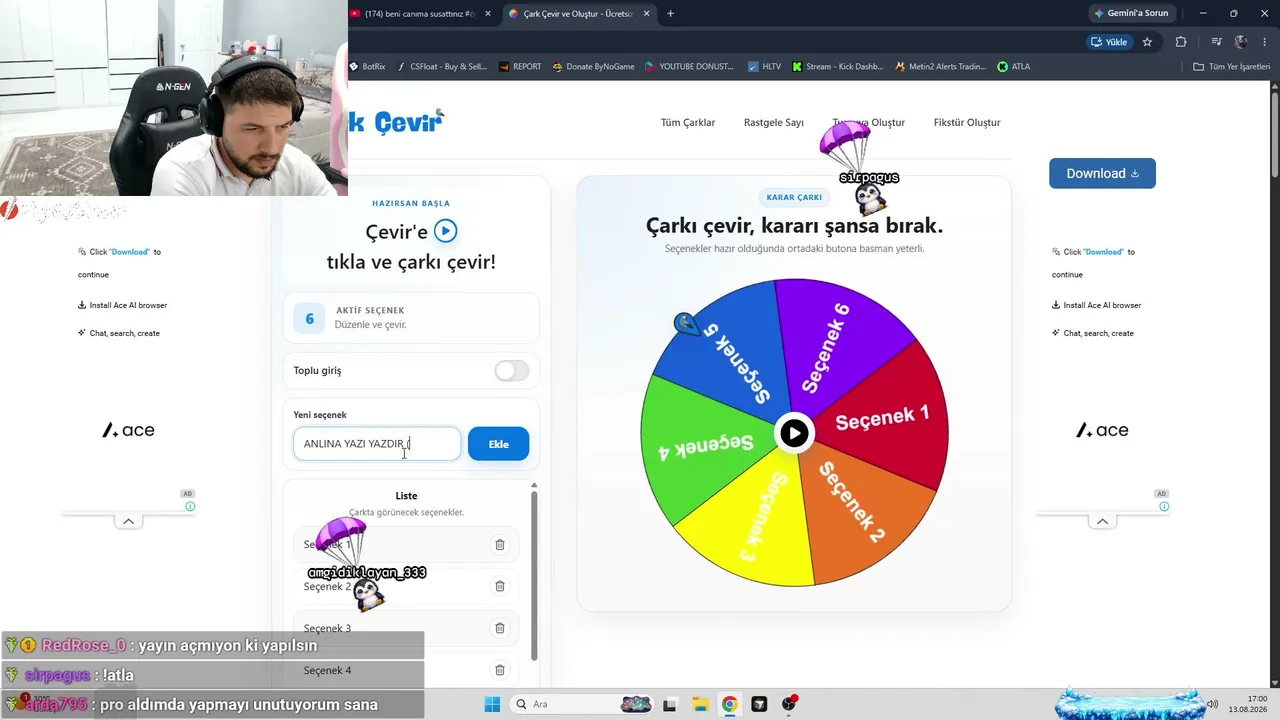Click the left ad info icon
This screenshot has width=1280, height=720.
point(190,507)
